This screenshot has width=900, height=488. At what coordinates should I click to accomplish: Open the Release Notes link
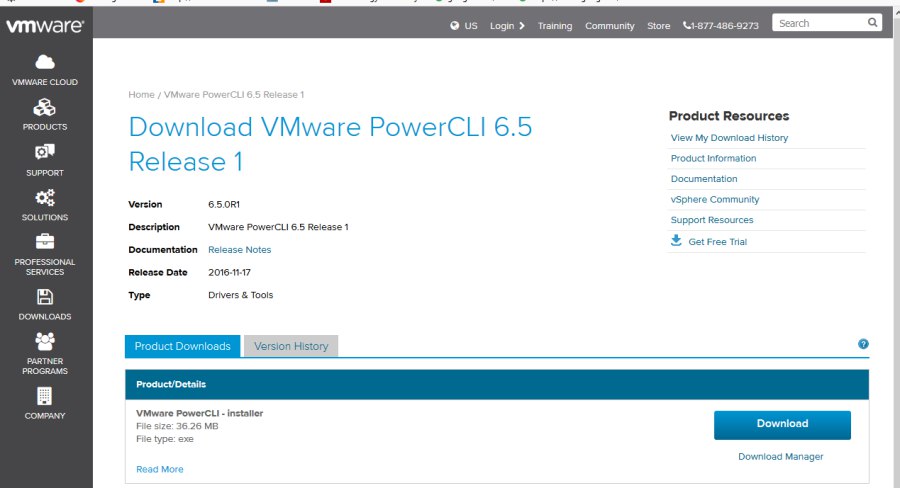pyautogui.click(x=239, y=250)
